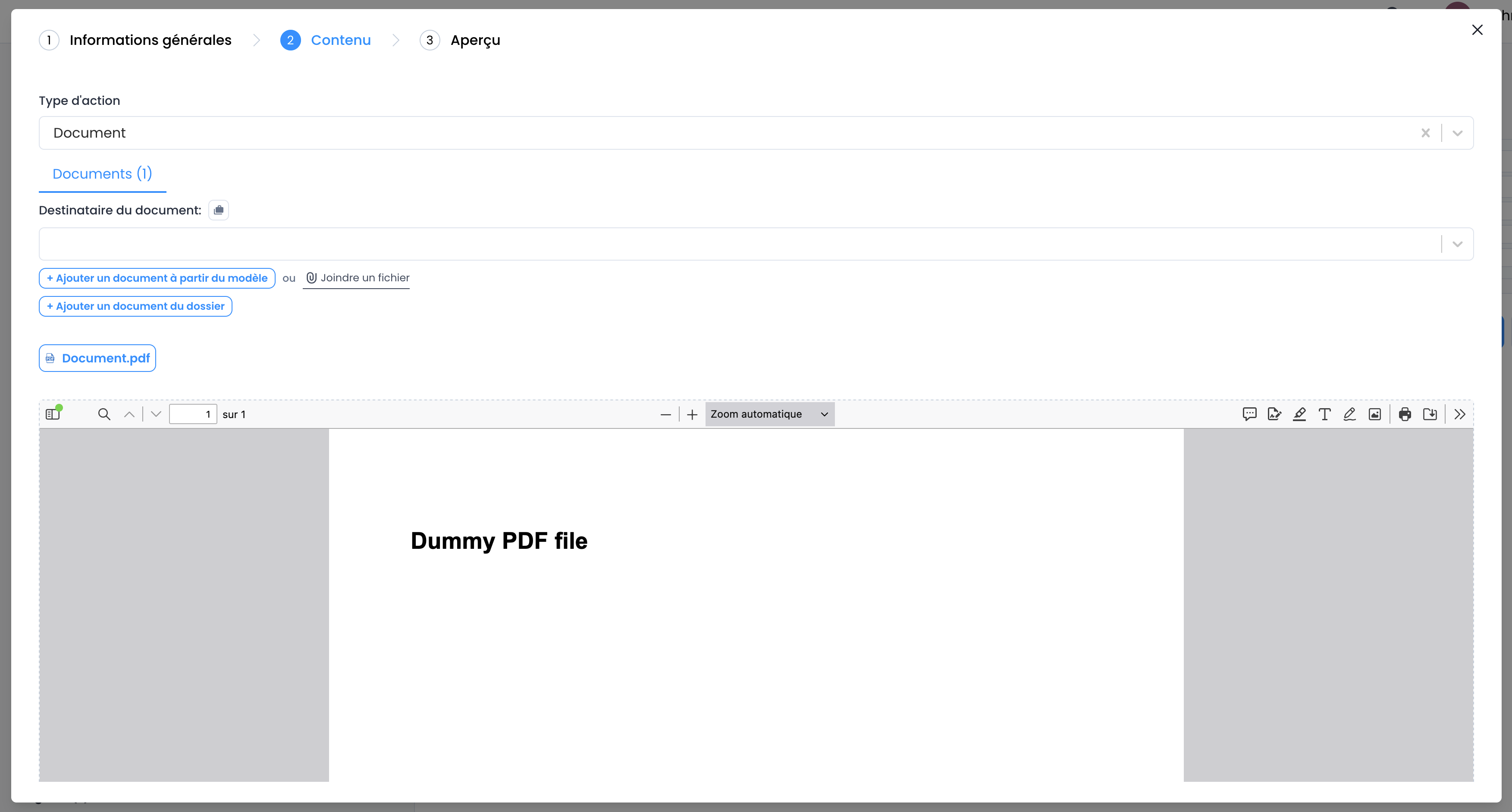This screenshot has width=1512, height=812.
Task: Select the highlighter tool
Action: click(1299, 414)
